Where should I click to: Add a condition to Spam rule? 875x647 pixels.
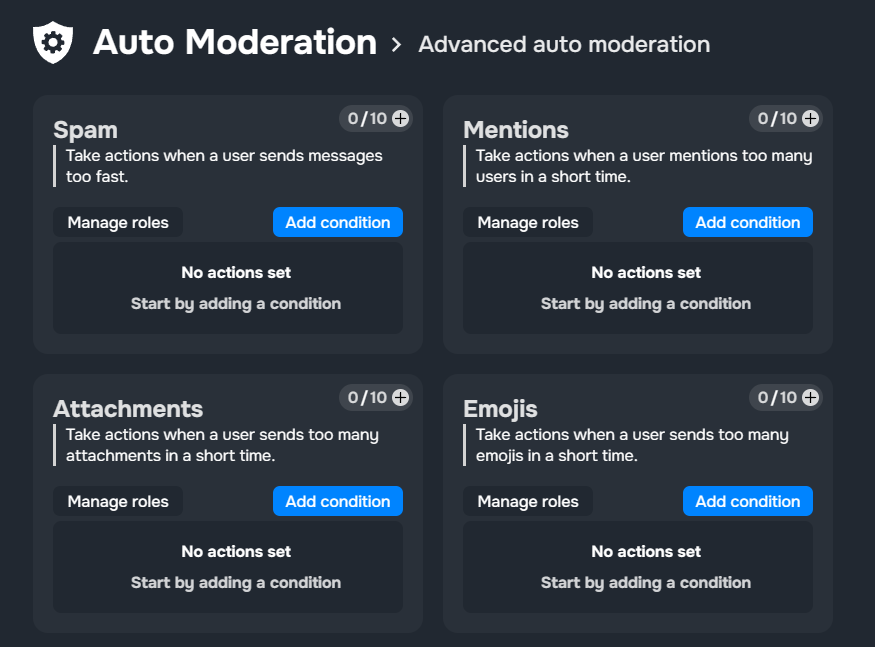[337, 222]
